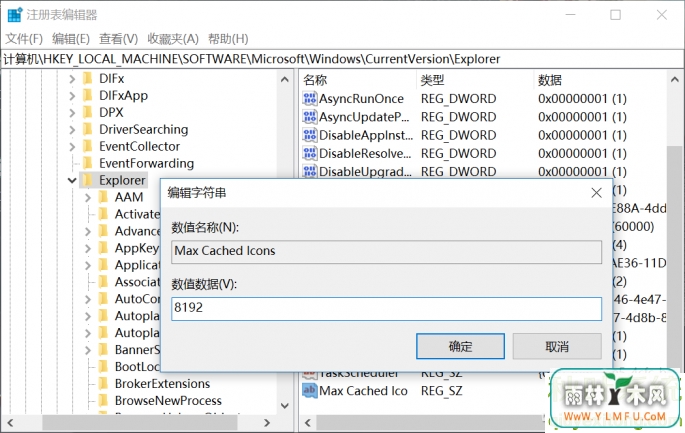Screen dimensions: 685x433
Task: Select the DisableAppInst... DWORD value icon
Action: point(310,135)
